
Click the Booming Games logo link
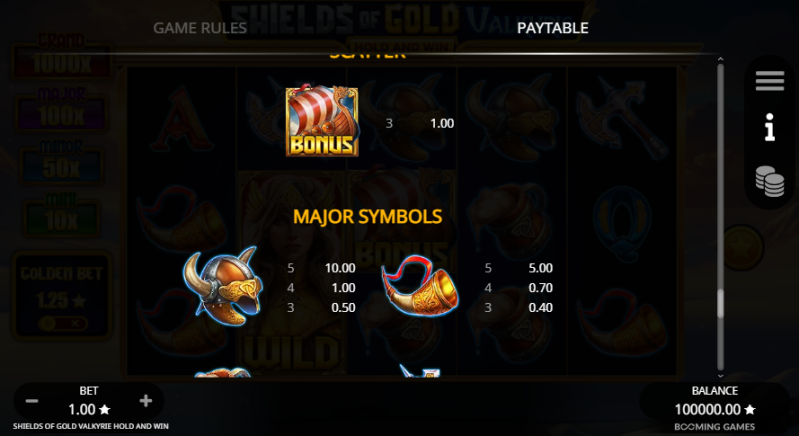coord(714,427)
